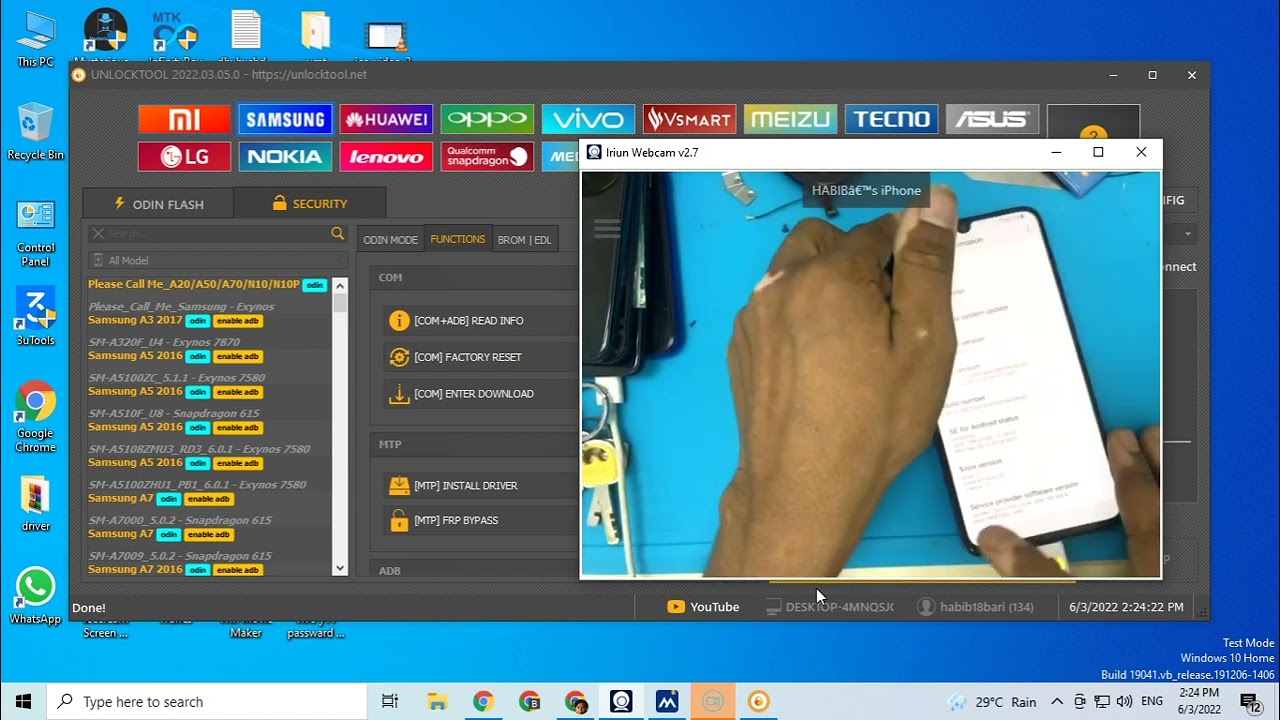Click the YouTube link in status bar
This screenshot has width=1280, height=720.
click(x=703, y=607)
